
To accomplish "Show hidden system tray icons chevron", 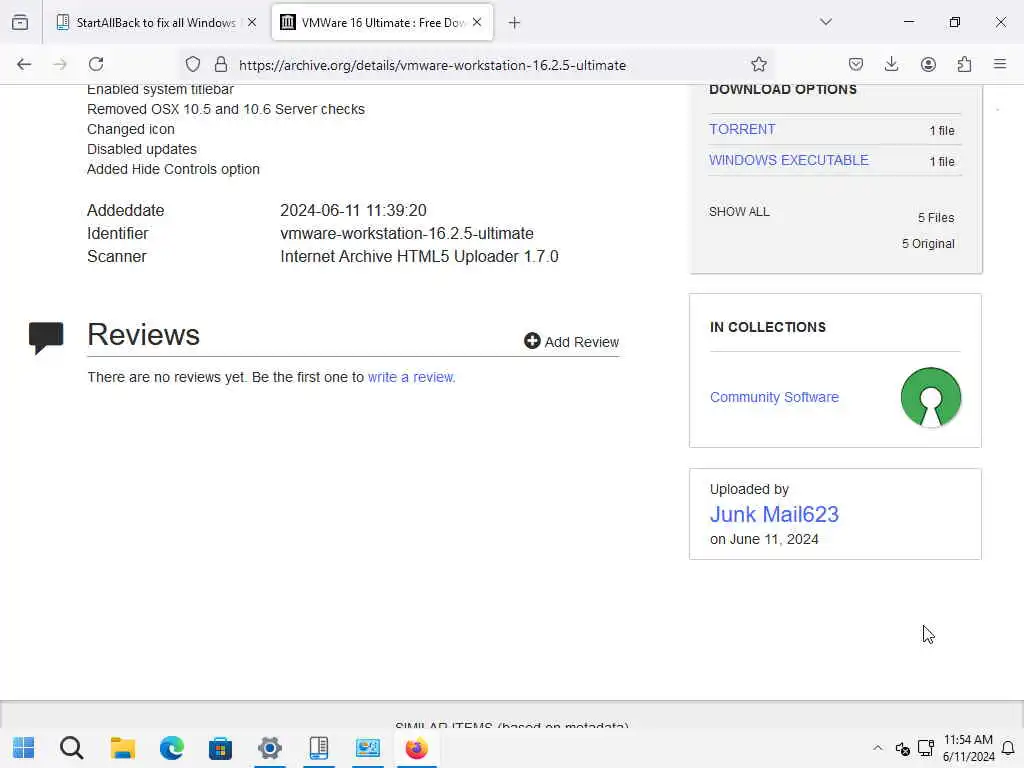I will point(878,748).
